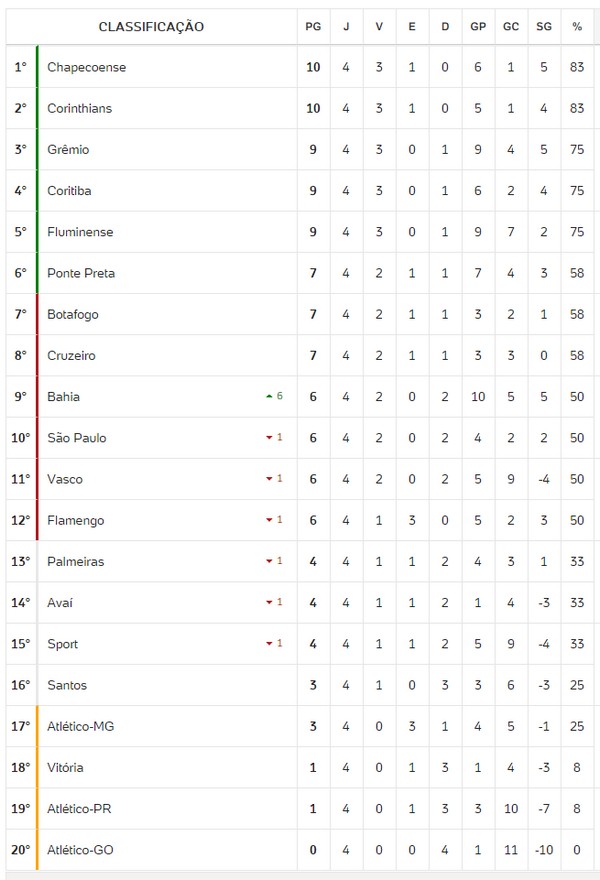The height and width of the screenshot is (880, 600).
Task: Click the orange marker beside Atlético-MG
Action: [x=37, y=726]
